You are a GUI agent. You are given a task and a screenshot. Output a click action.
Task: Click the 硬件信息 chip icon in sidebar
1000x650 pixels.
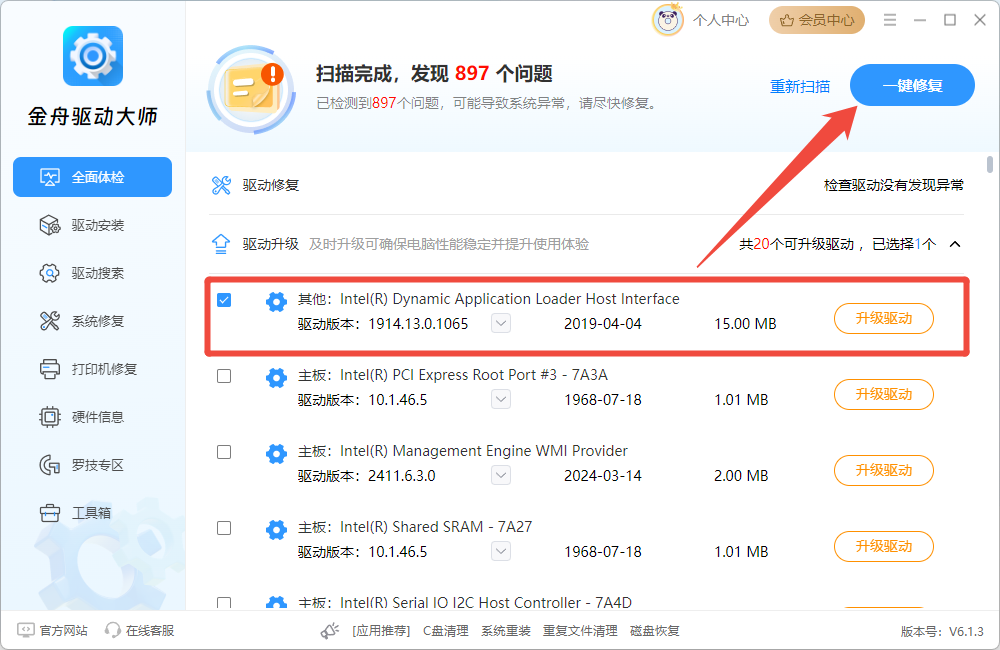(x=50, y=417)
